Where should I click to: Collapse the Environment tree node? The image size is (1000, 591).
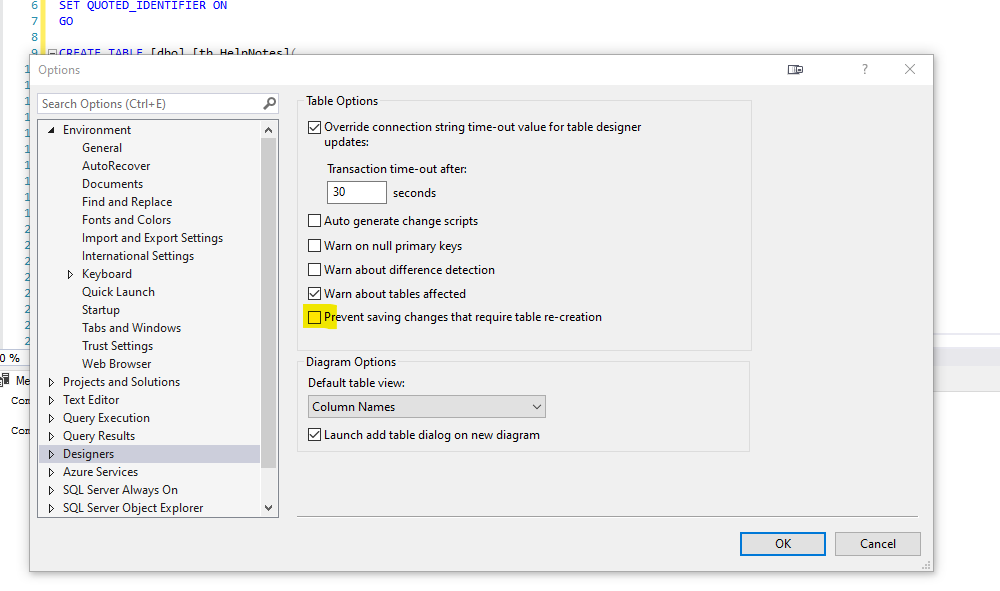(x=51, y=130)
